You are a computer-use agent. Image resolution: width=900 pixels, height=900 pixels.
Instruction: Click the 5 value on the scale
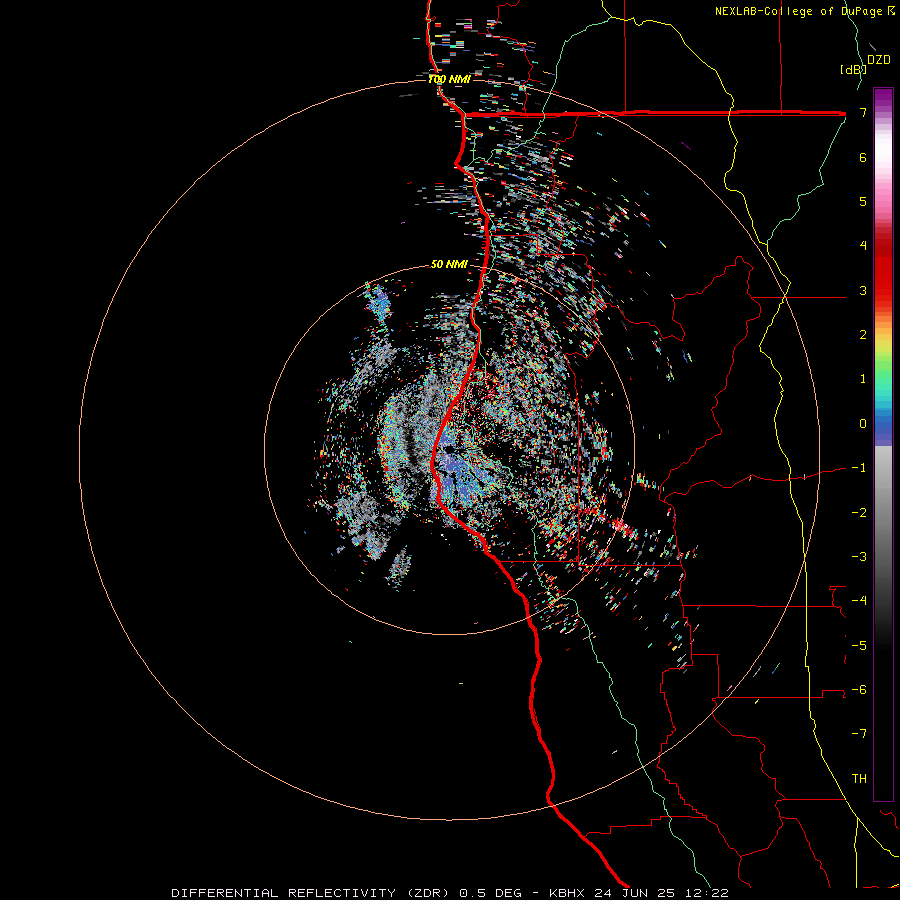863,201
